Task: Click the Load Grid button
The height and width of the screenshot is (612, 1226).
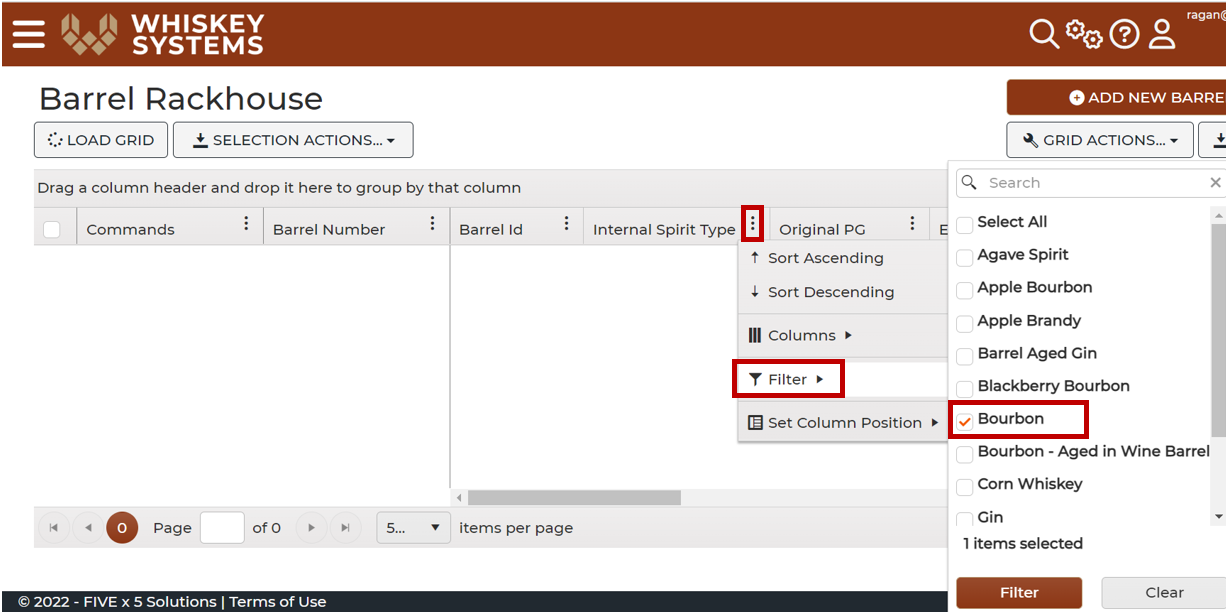Action: (x=100, y=140)
